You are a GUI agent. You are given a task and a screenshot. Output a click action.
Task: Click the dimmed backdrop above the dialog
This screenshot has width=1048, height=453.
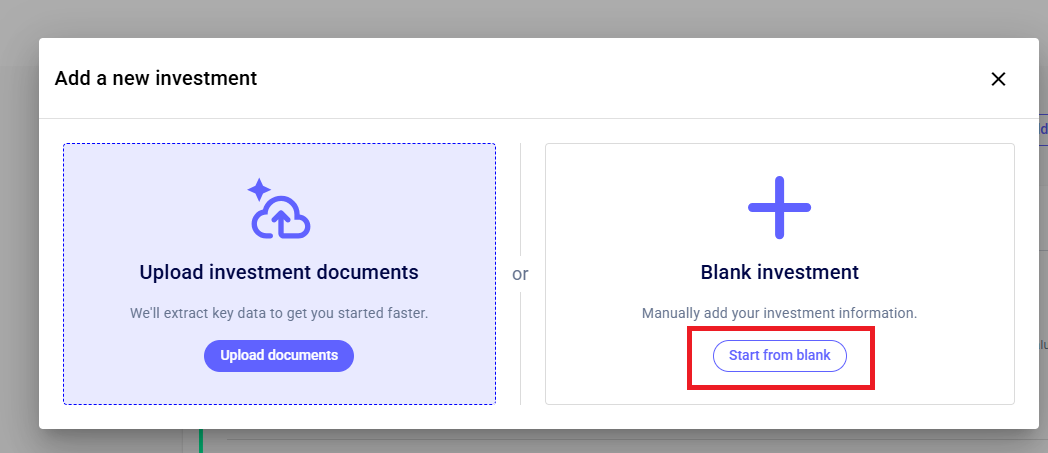click(500, 18)
